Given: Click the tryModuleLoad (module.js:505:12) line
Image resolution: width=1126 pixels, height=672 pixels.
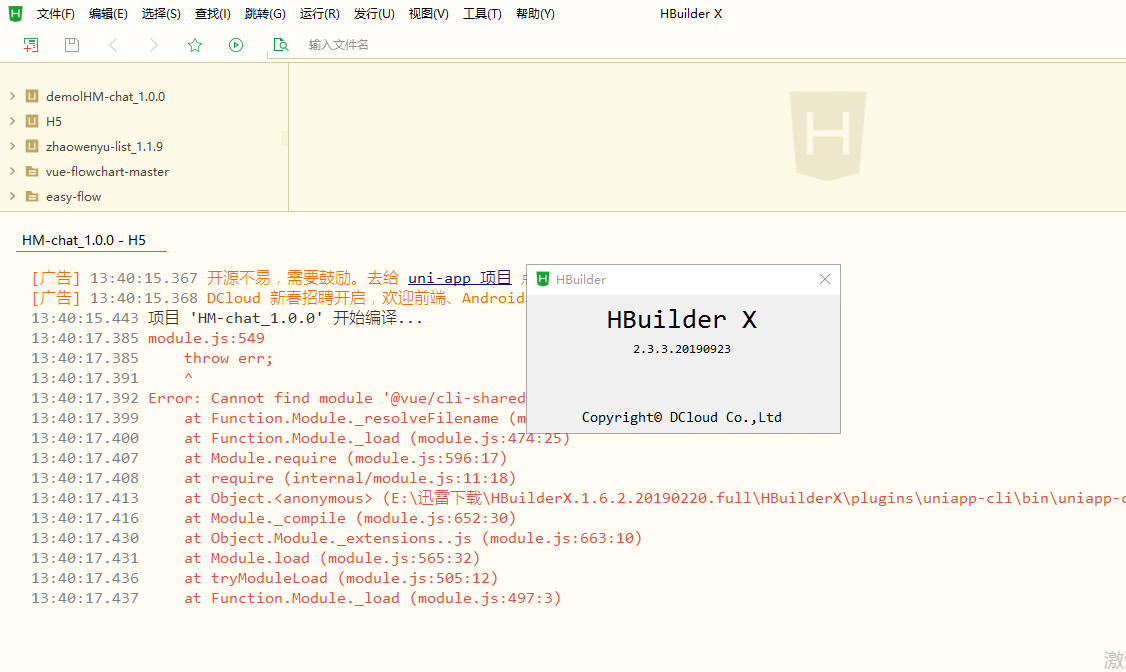Looking at the screenshot, I should tap(341, 579).
